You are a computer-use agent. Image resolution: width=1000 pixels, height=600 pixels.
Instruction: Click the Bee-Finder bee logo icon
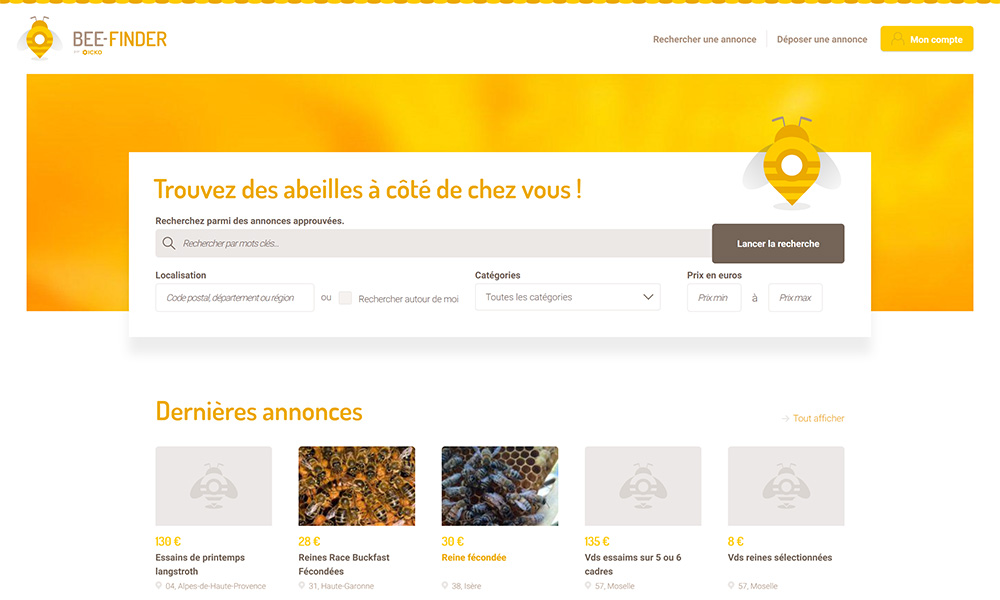pyautogui.click(x=40, y=38)
